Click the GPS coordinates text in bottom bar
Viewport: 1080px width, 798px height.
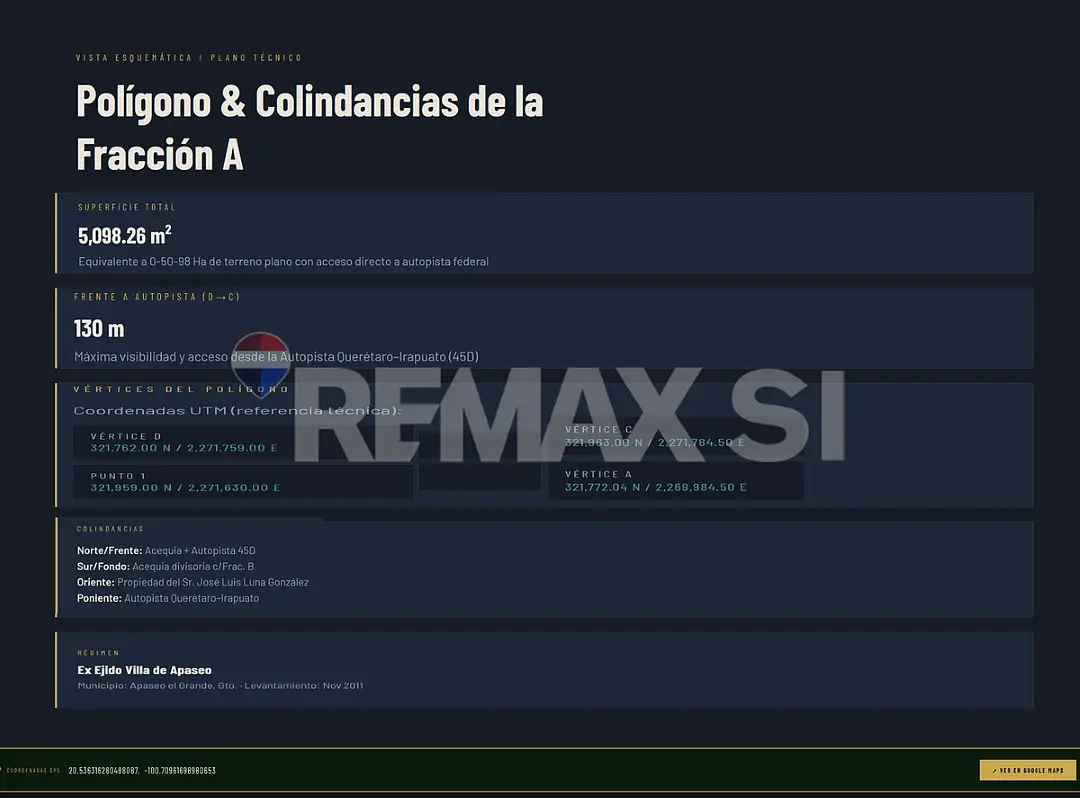point(142,770)
